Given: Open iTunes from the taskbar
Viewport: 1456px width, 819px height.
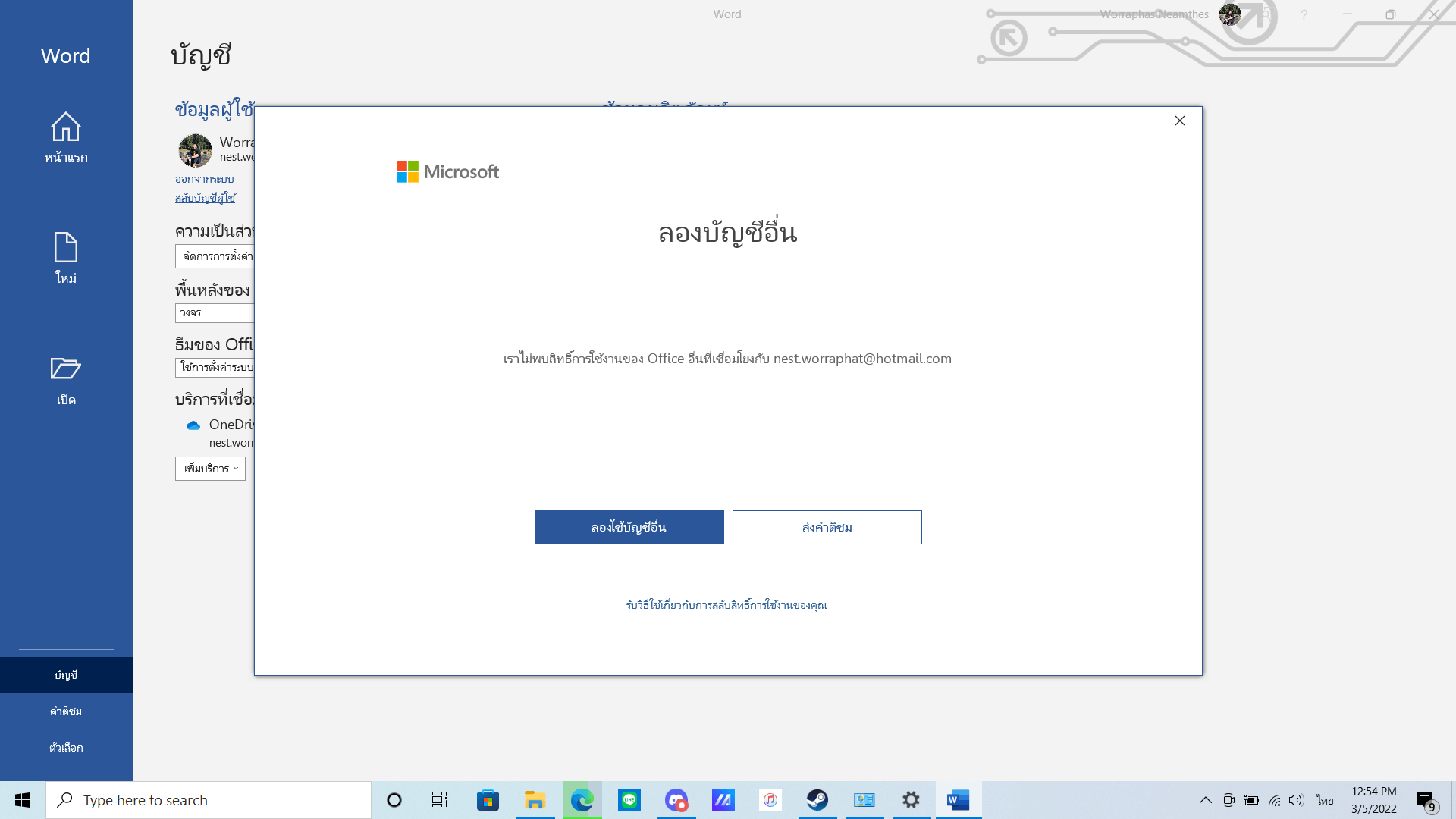Looking at the screenshot, I should point(770,800).
